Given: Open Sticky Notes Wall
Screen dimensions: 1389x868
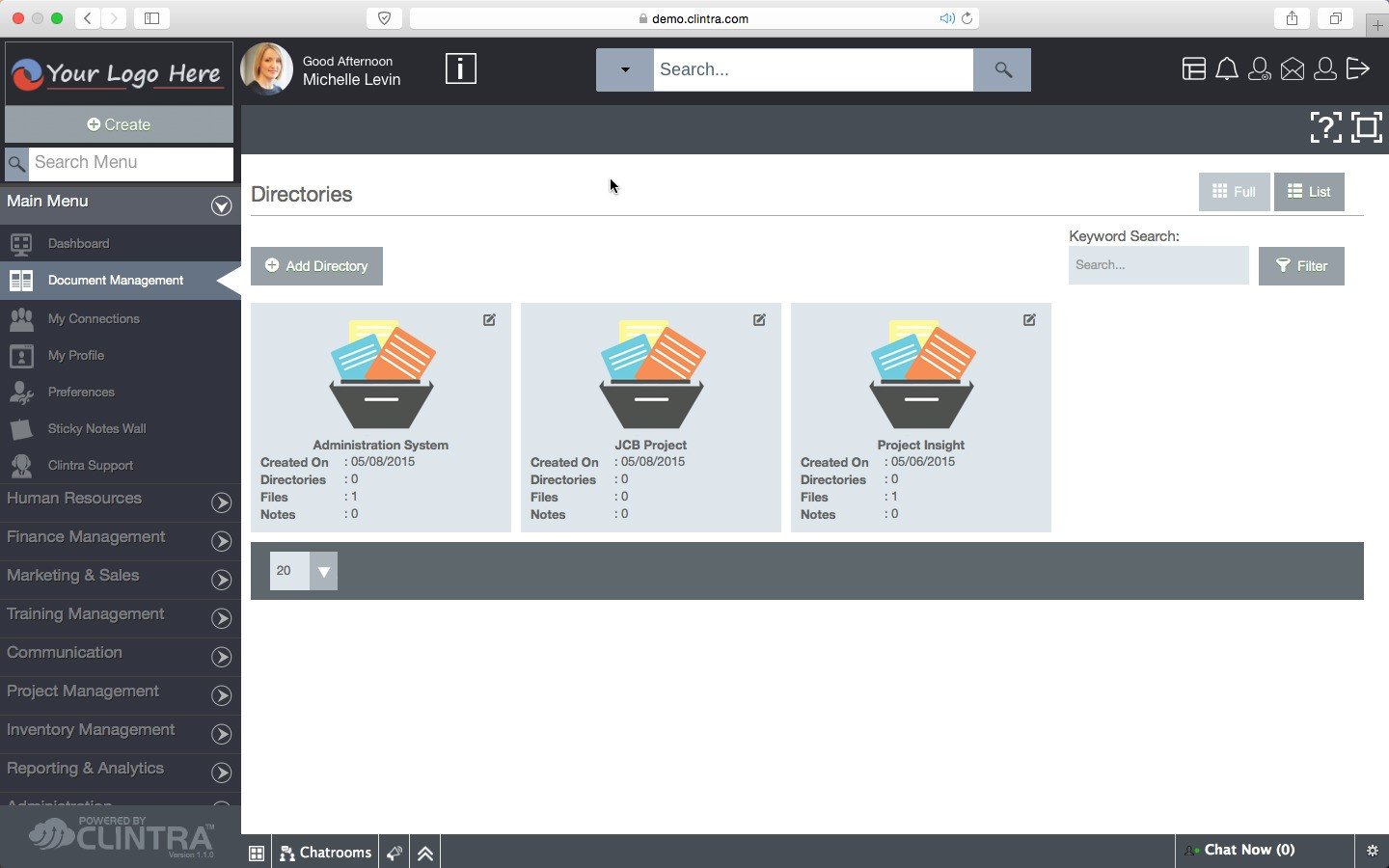Looking at the screenshot, I should click(121, 428).
